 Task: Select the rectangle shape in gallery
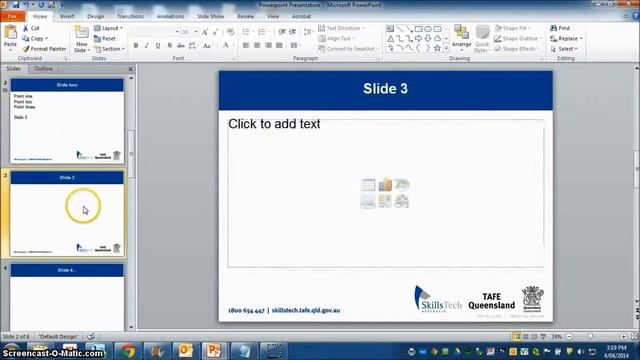418,29
